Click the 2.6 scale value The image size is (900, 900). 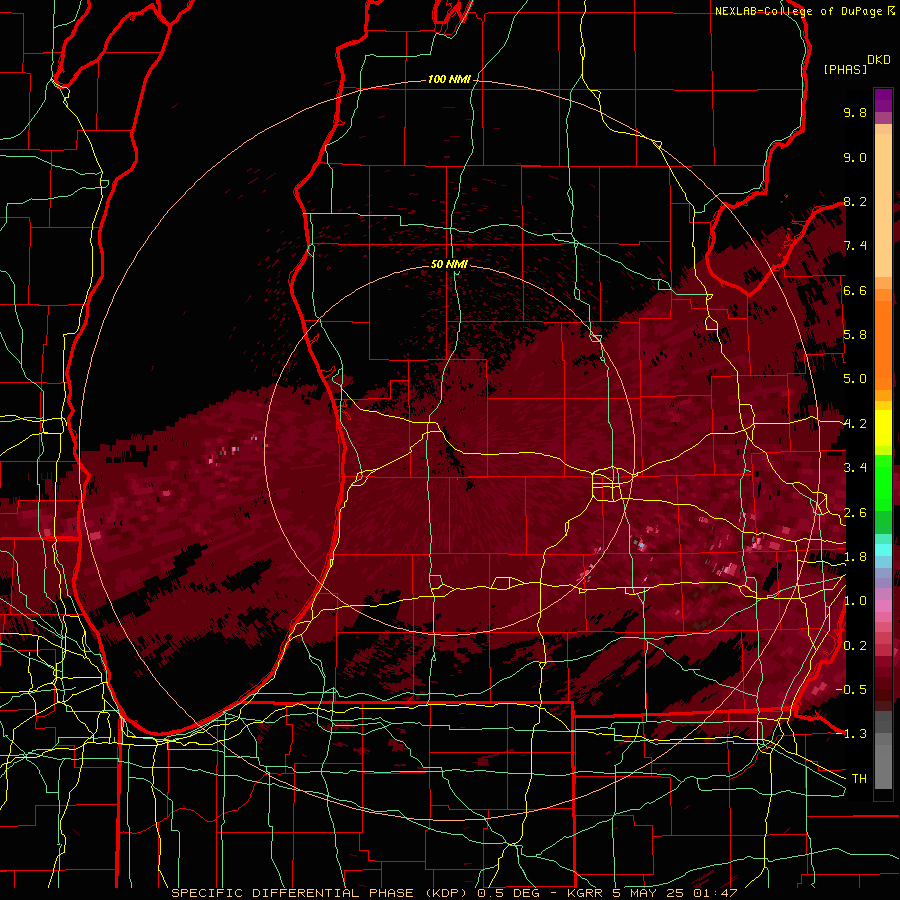(855, 513)
